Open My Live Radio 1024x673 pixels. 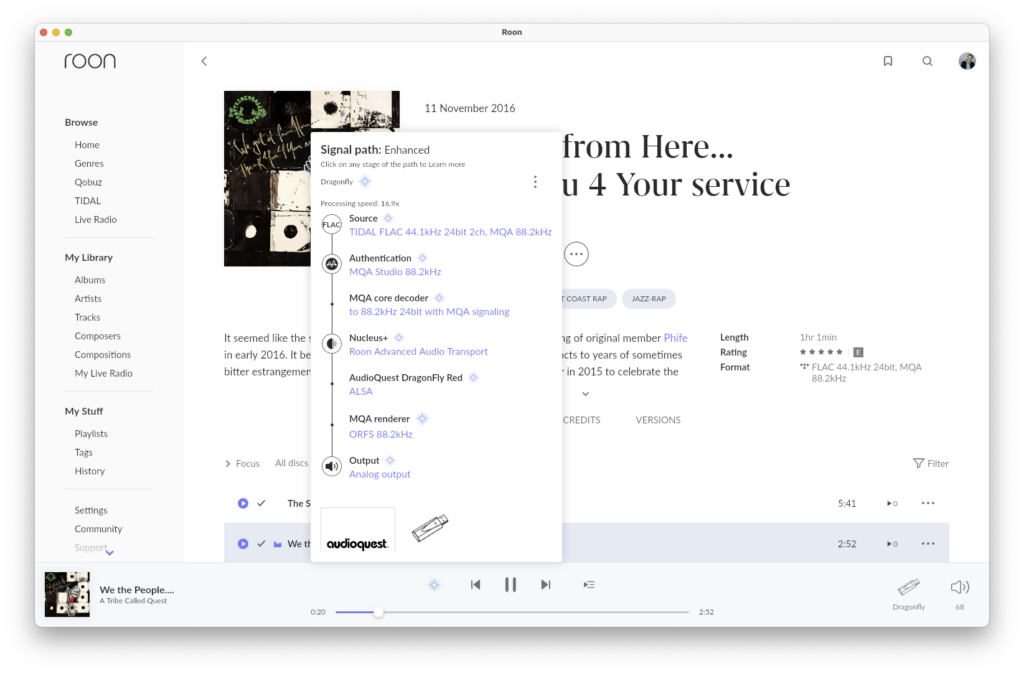(x=103, y=373)
